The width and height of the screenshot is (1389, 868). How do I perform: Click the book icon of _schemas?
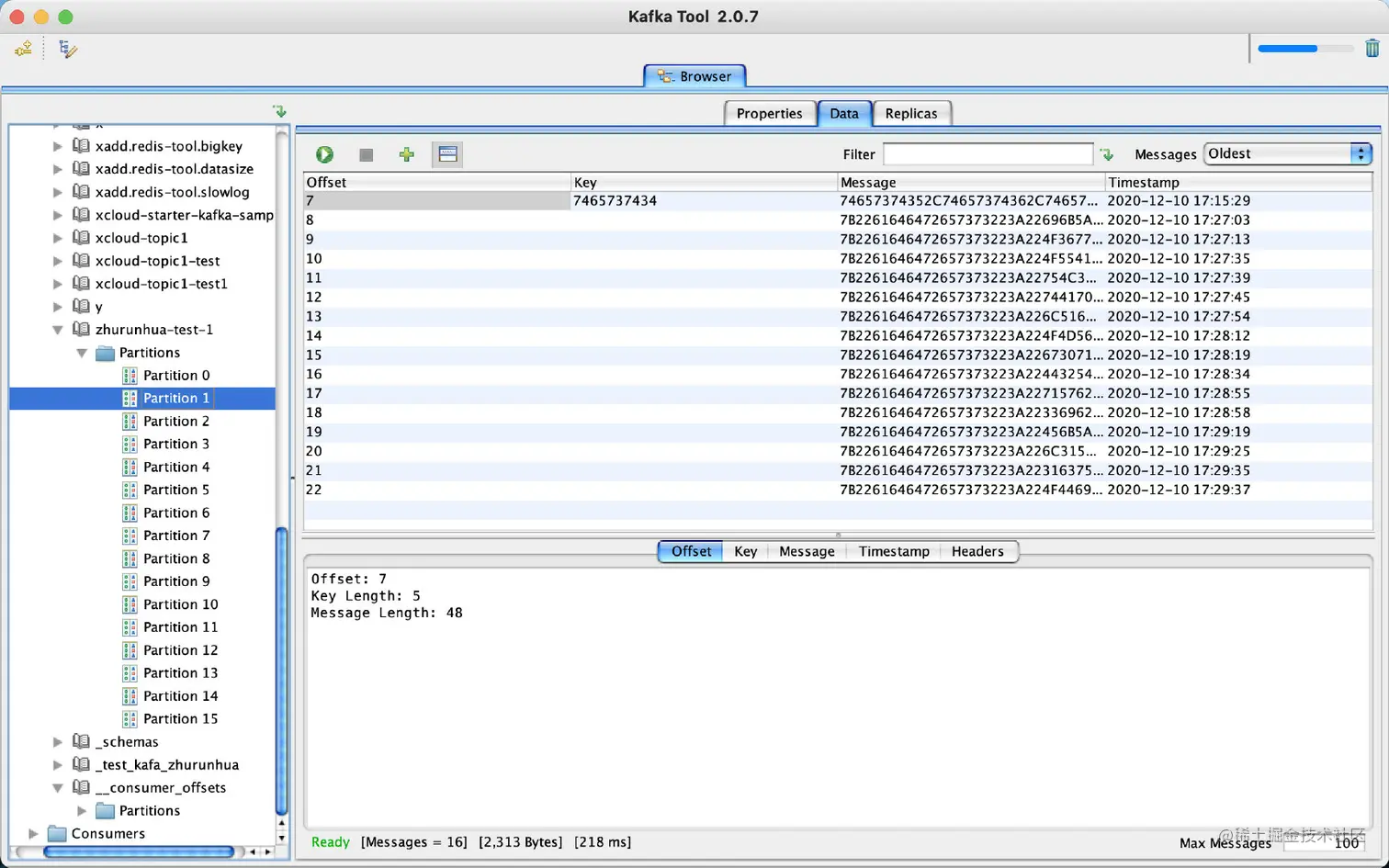click(81, 741)
